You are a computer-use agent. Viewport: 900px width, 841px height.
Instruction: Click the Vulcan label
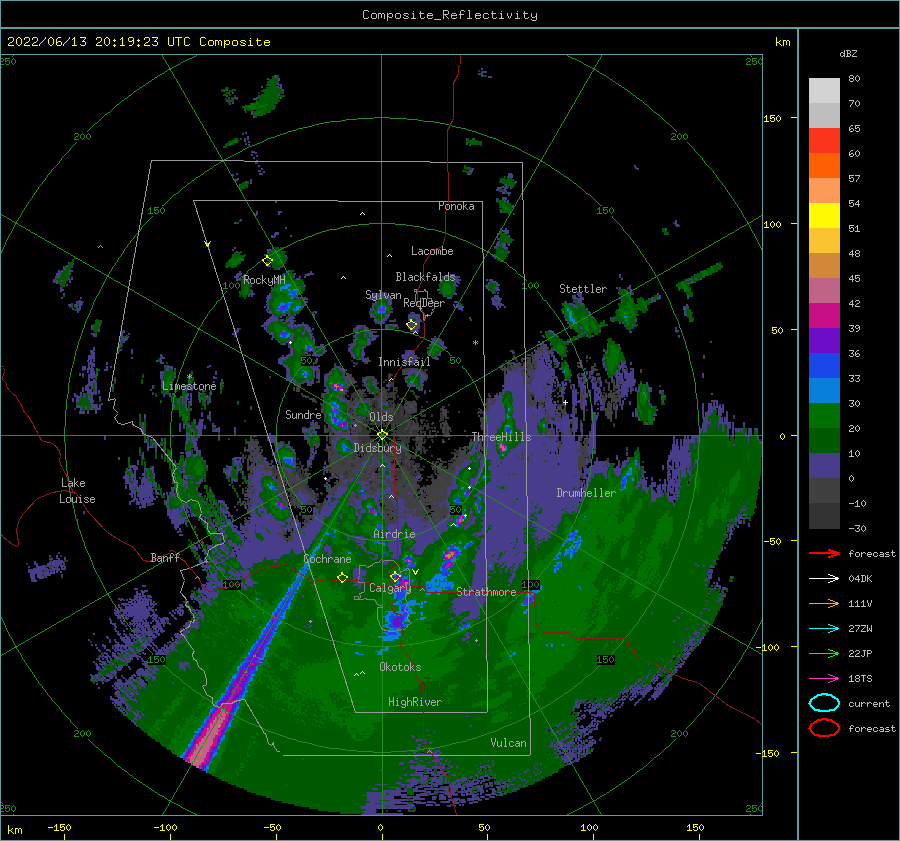(x=508, y=743)
